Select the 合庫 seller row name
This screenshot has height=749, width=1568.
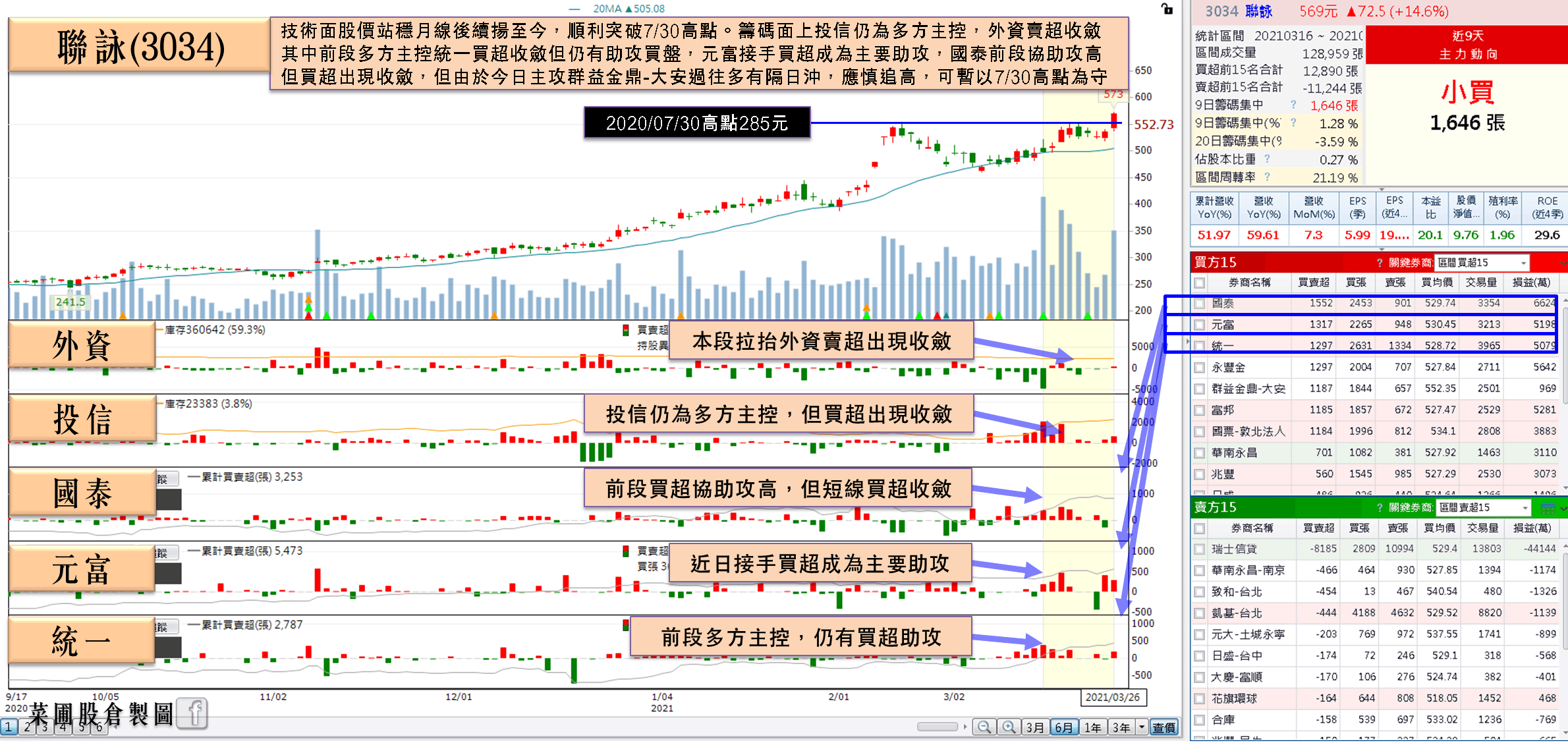pos(1223,721)
